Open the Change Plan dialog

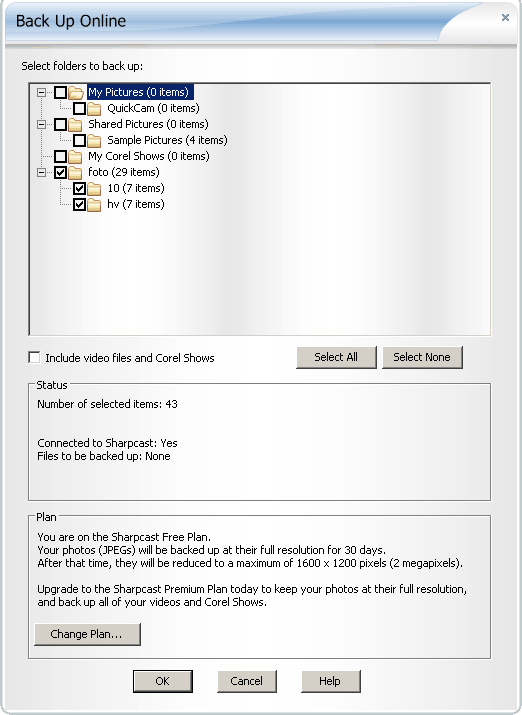tap(88, 634)
